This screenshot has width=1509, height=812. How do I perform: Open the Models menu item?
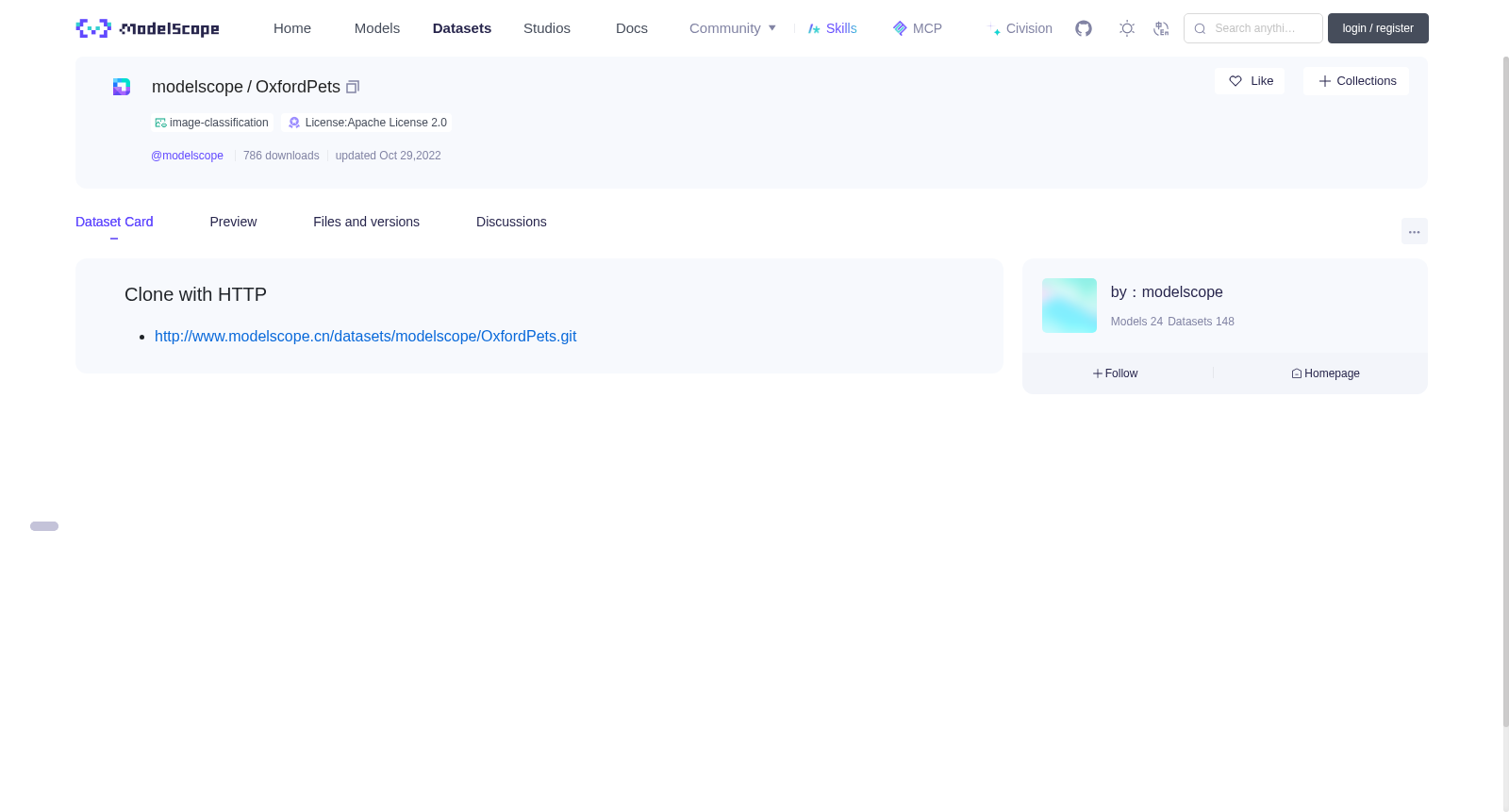377,28
